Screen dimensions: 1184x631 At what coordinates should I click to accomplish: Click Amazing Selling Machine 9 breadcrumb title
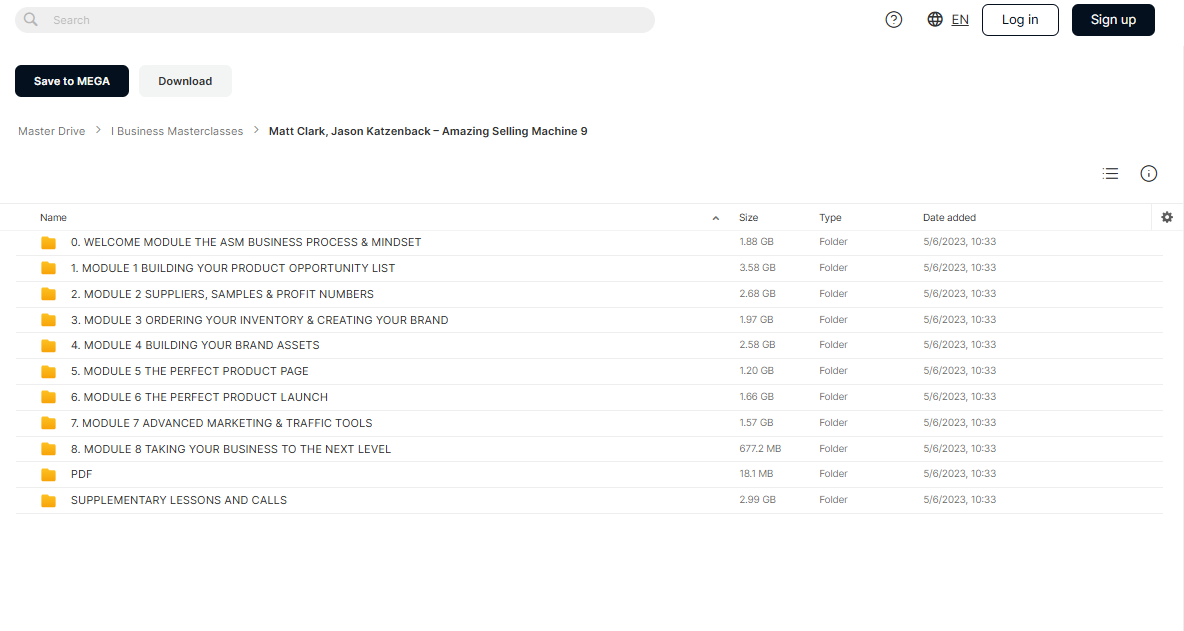[428, 131]
